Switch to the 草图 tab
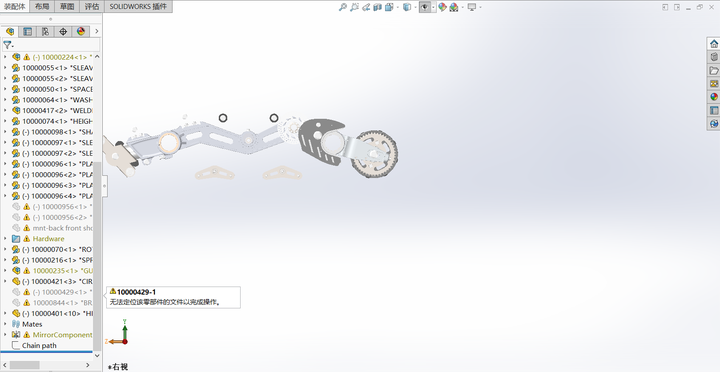Screen dimensions: 720x372 coord(67,6)
